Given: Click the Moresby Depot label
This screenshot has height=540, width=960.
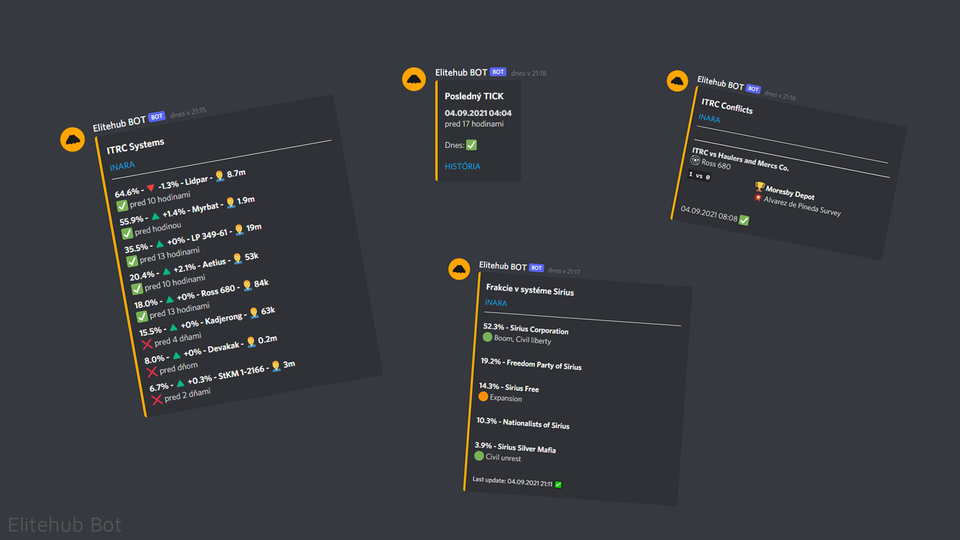Looking at the screenshot, I should click(790, 193).
